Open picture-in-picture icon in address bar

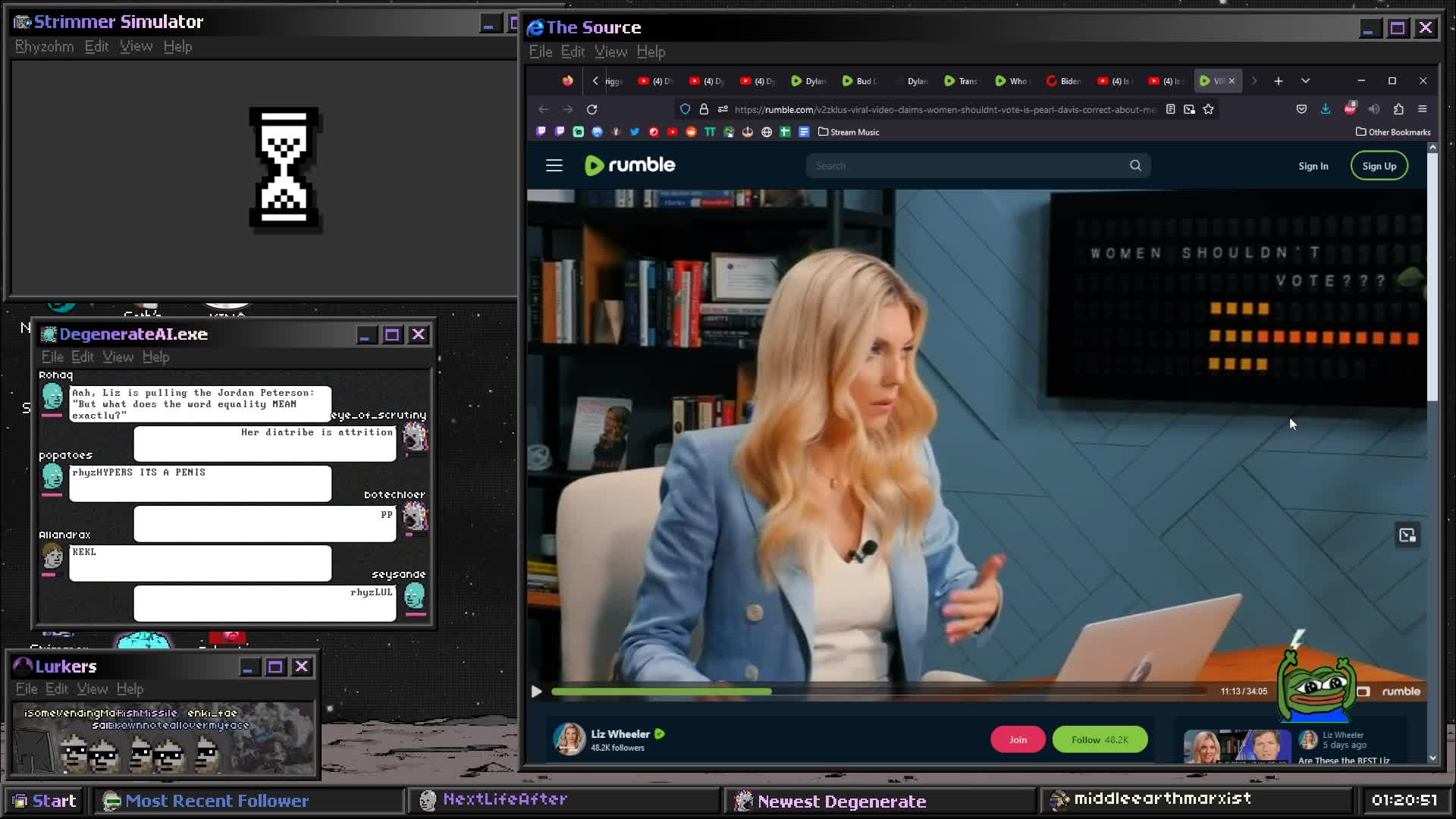(x=1189, y=109)
